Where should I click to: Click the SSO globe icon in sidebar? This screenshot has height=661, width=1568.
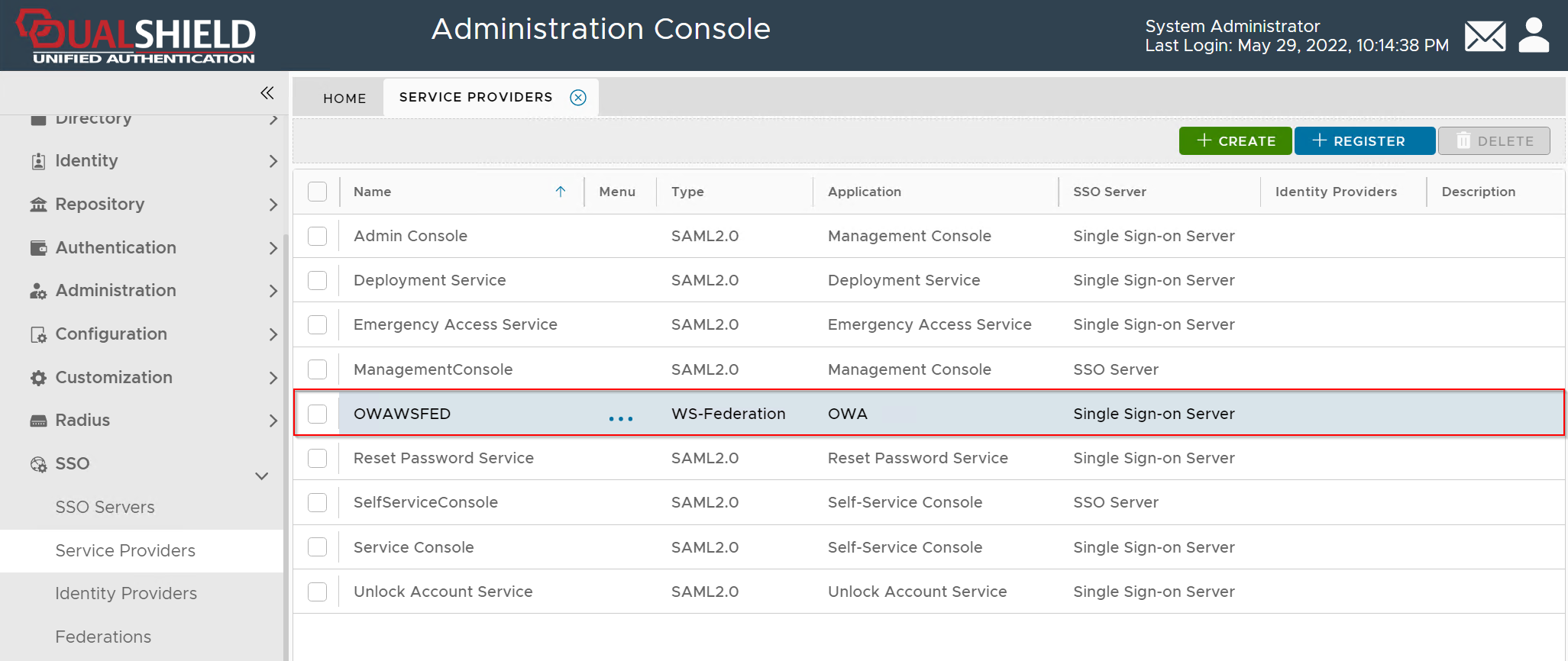pos(38,464)
